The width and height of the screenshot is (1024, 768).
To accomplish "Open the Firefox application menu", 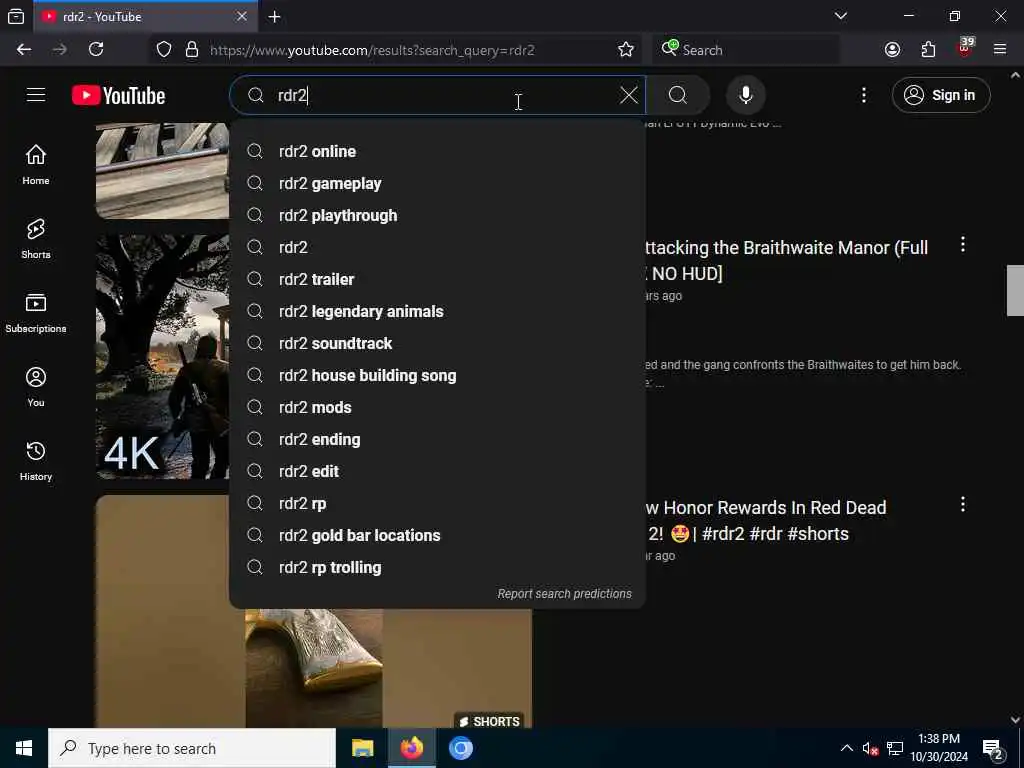I will tap(1000, 50).
